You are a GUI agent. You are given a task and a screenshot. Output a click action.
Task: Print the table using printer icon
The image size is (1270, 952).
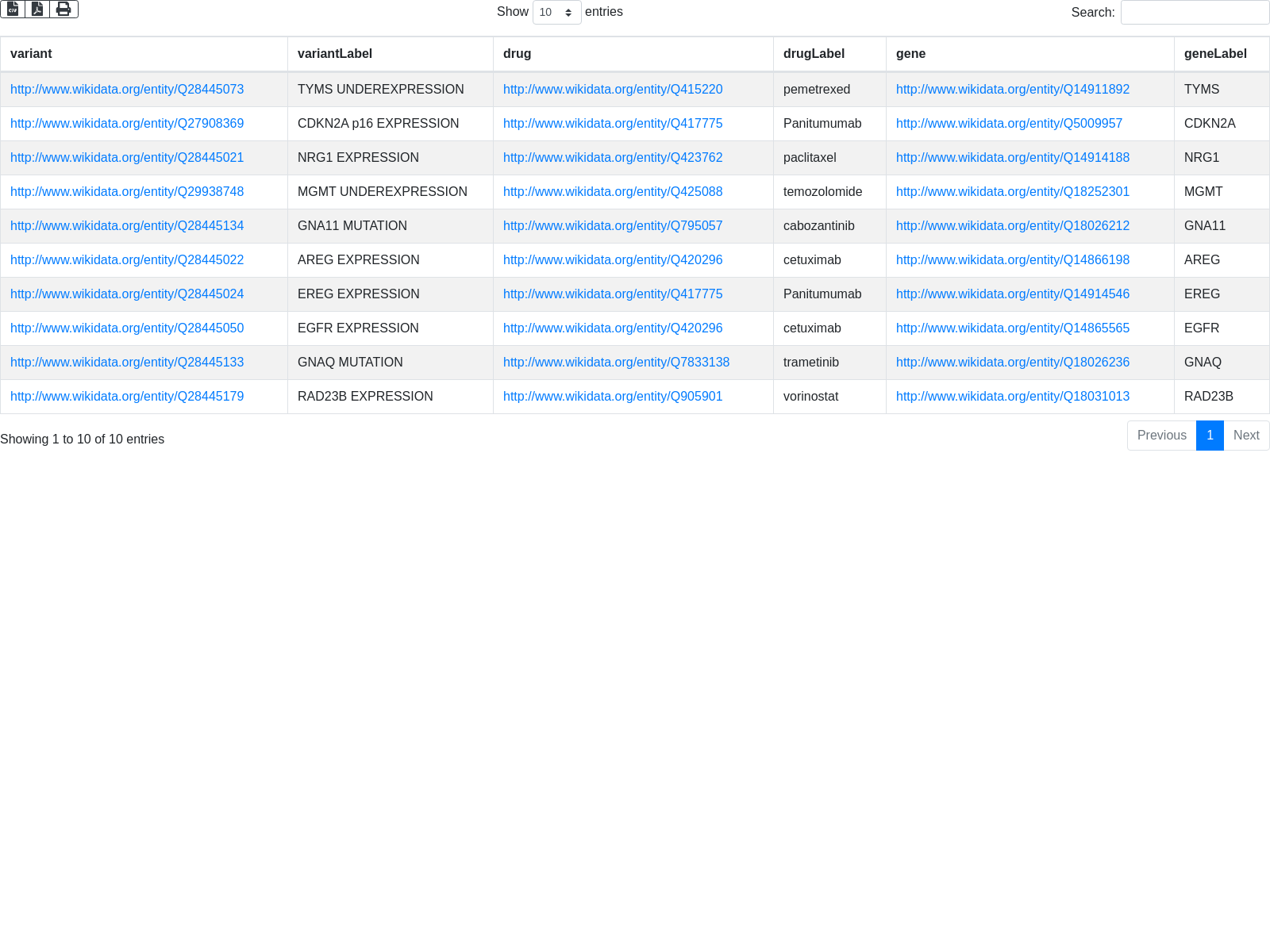click(63, 9)
